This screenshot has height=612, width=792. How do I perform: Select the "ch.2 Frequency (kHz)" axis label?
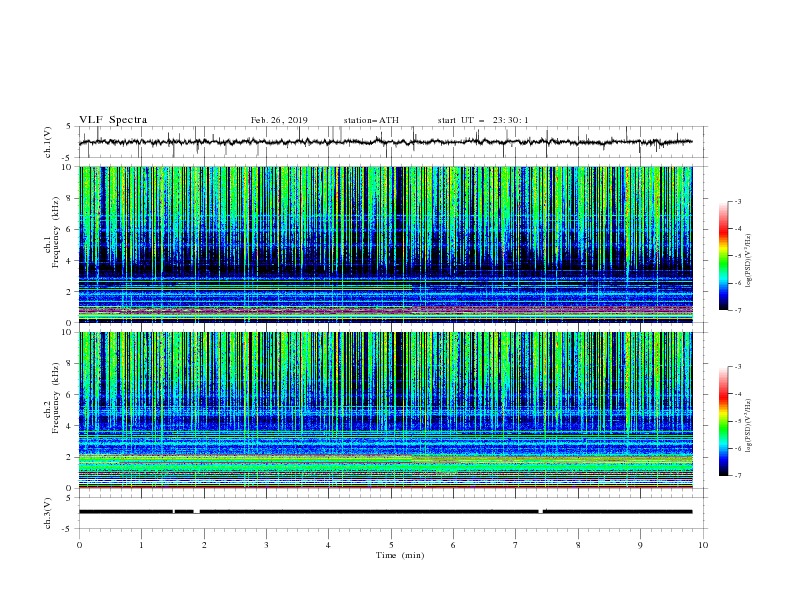pos(52,397)
